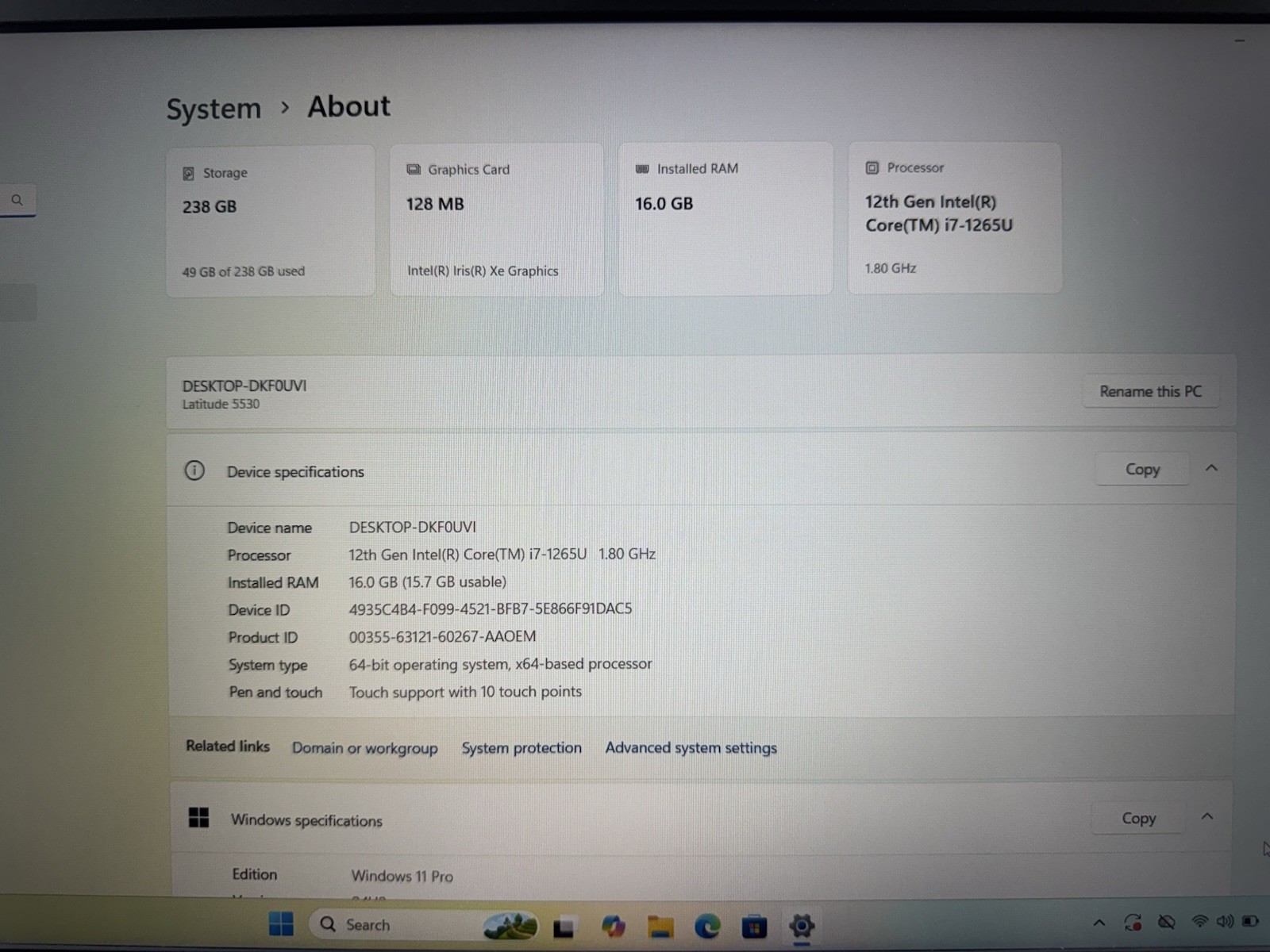Screen dimensions: 1270x952
Task: Minimize the Settings window
Action: 1239,40
